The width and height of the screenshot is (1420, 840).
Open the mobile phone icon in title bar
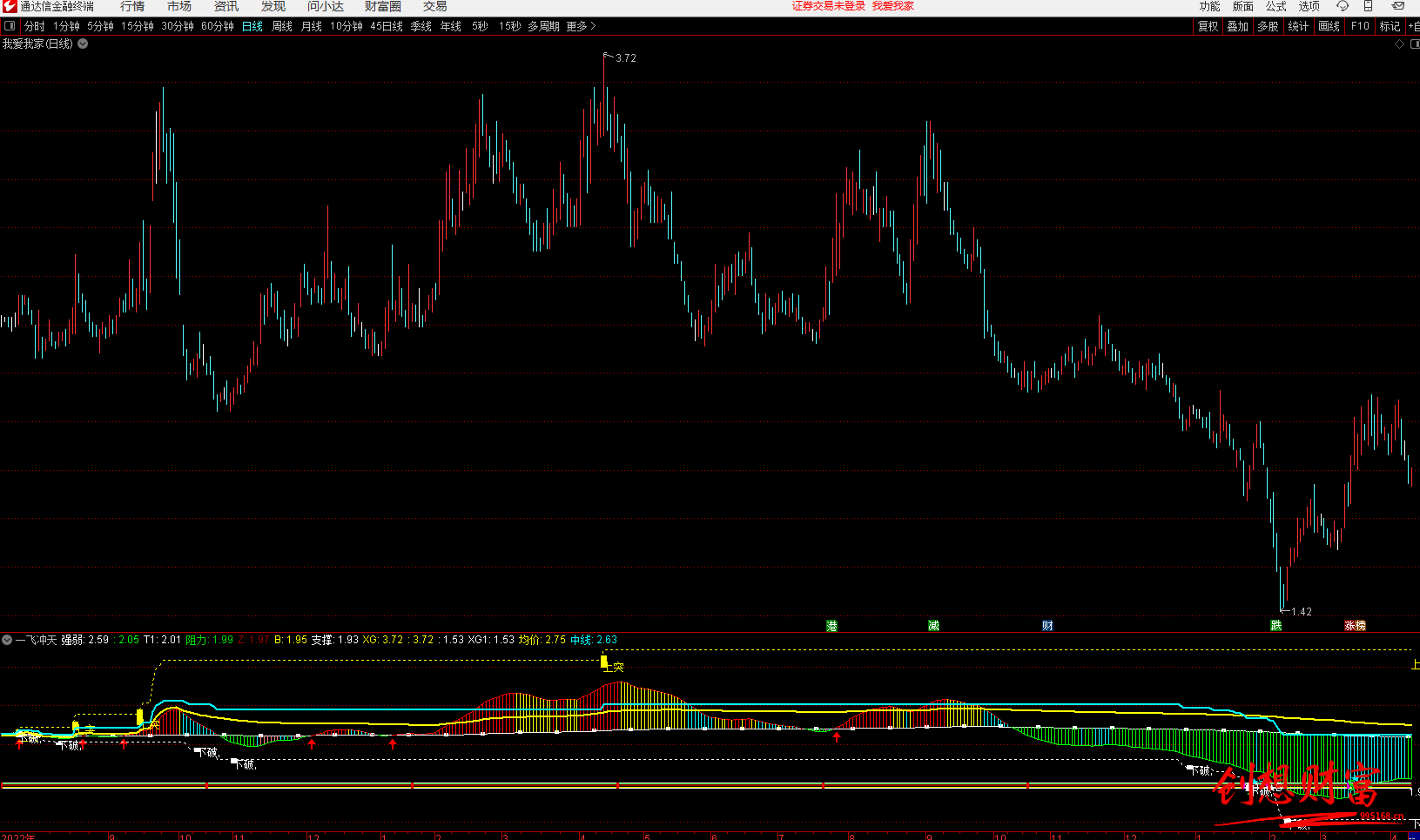pos(1368,6)
